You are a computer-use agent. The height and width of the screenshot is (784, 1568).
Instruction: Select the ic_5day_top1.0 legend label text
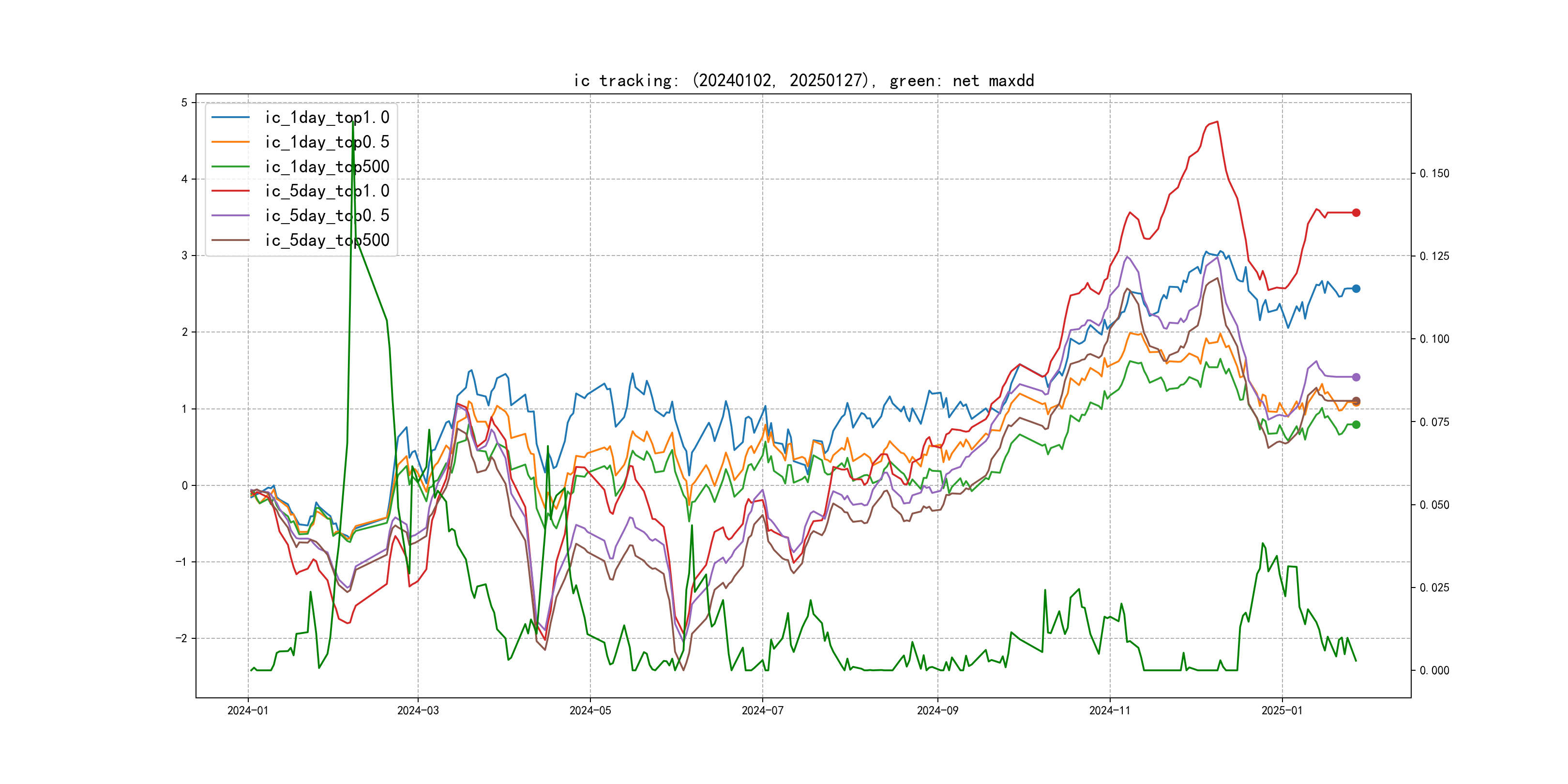click(x=327, y=191)
